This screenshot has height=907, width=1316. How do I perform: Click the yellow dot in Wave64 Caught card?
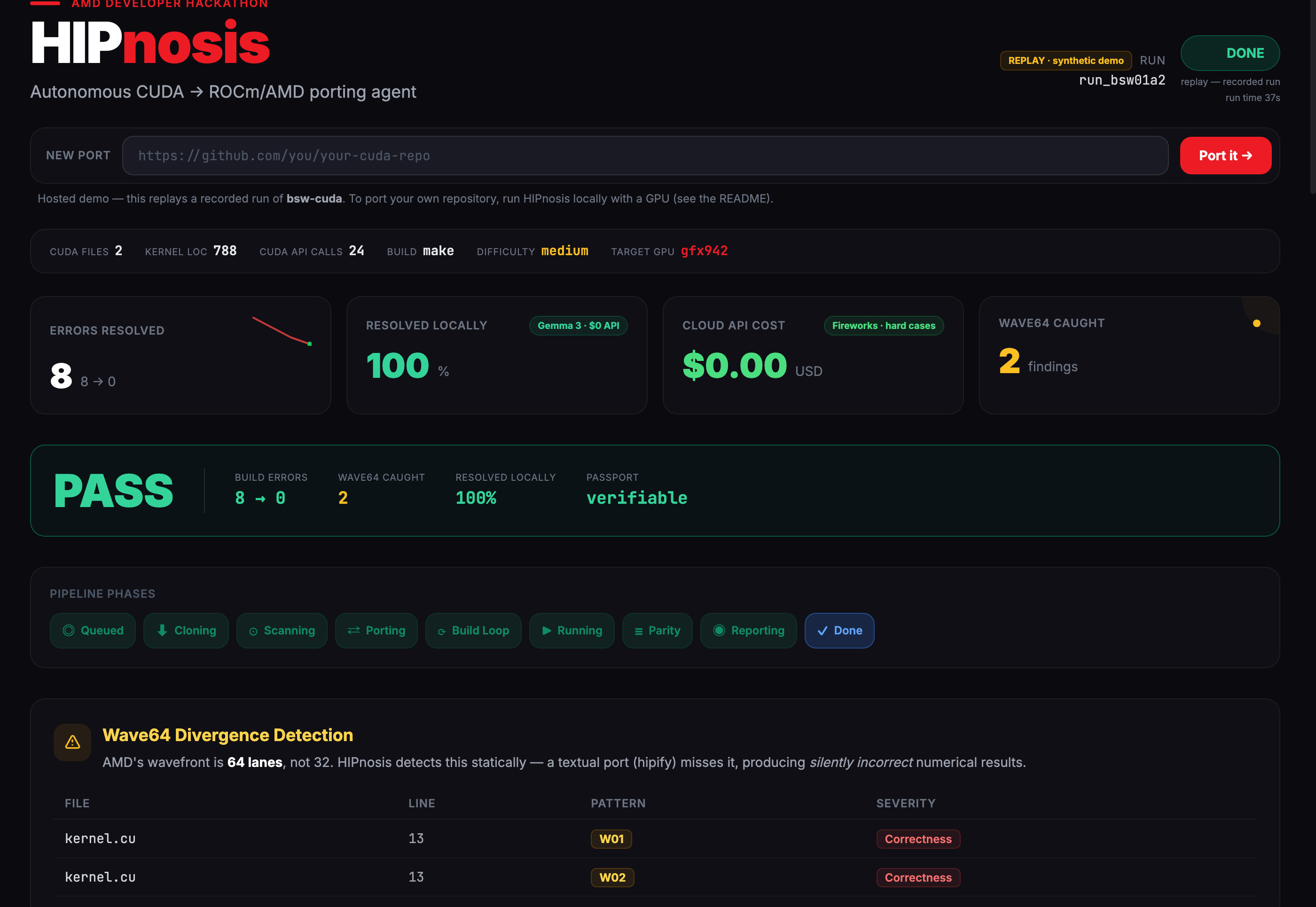tap(1256, 323)
